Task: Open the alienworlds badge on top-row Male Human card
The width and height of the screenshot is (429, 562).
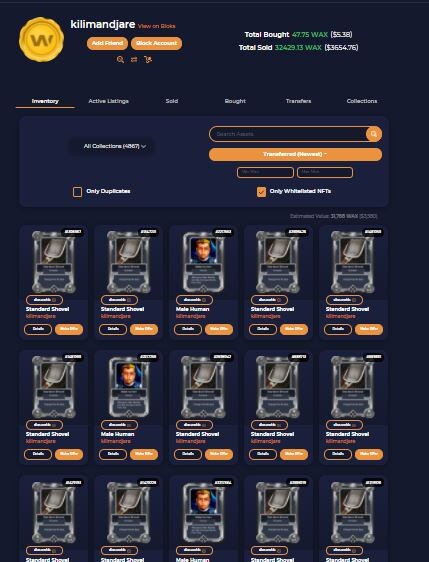Action: (194, 300)
